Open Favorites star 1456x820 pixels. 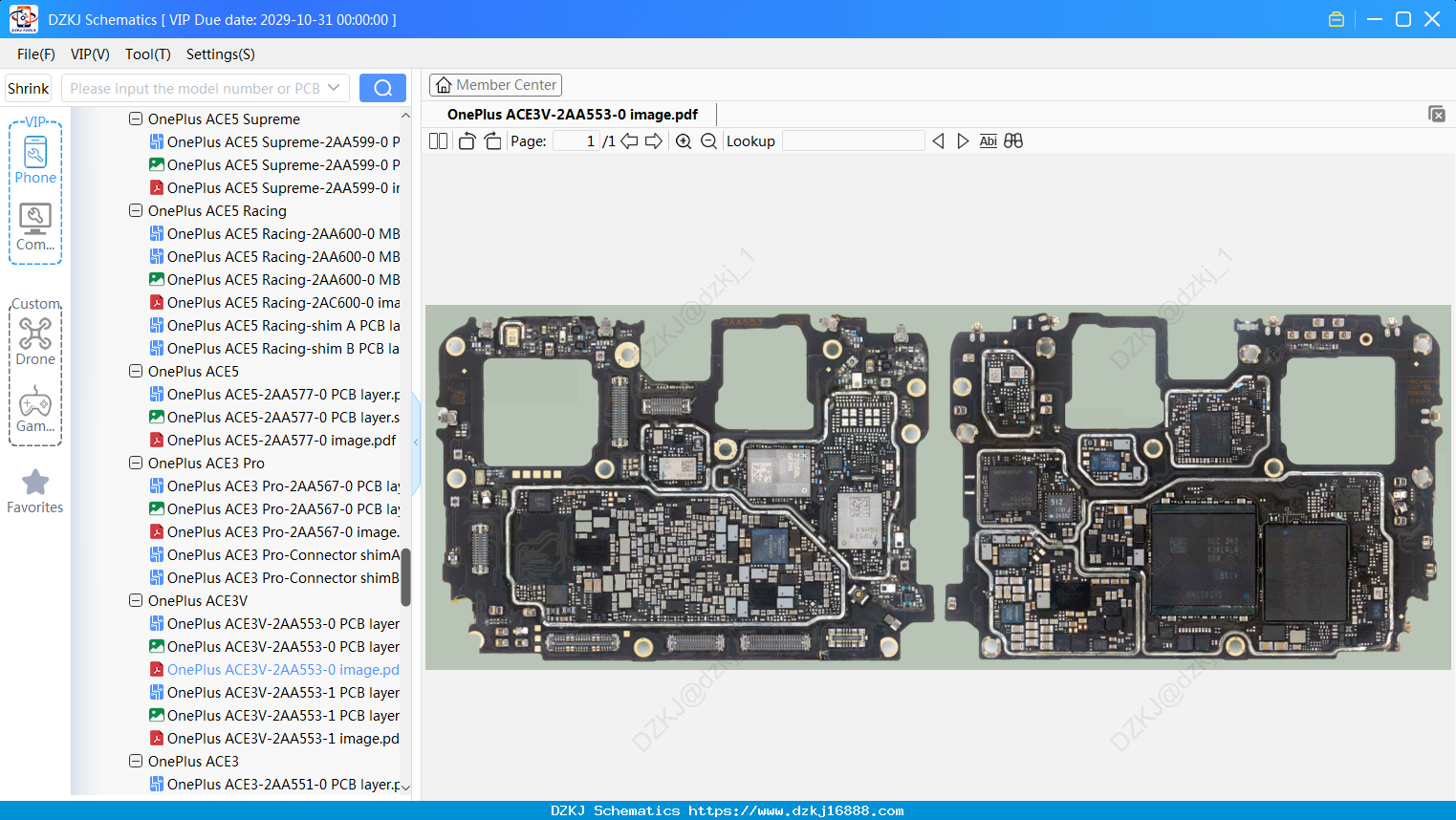35,492
